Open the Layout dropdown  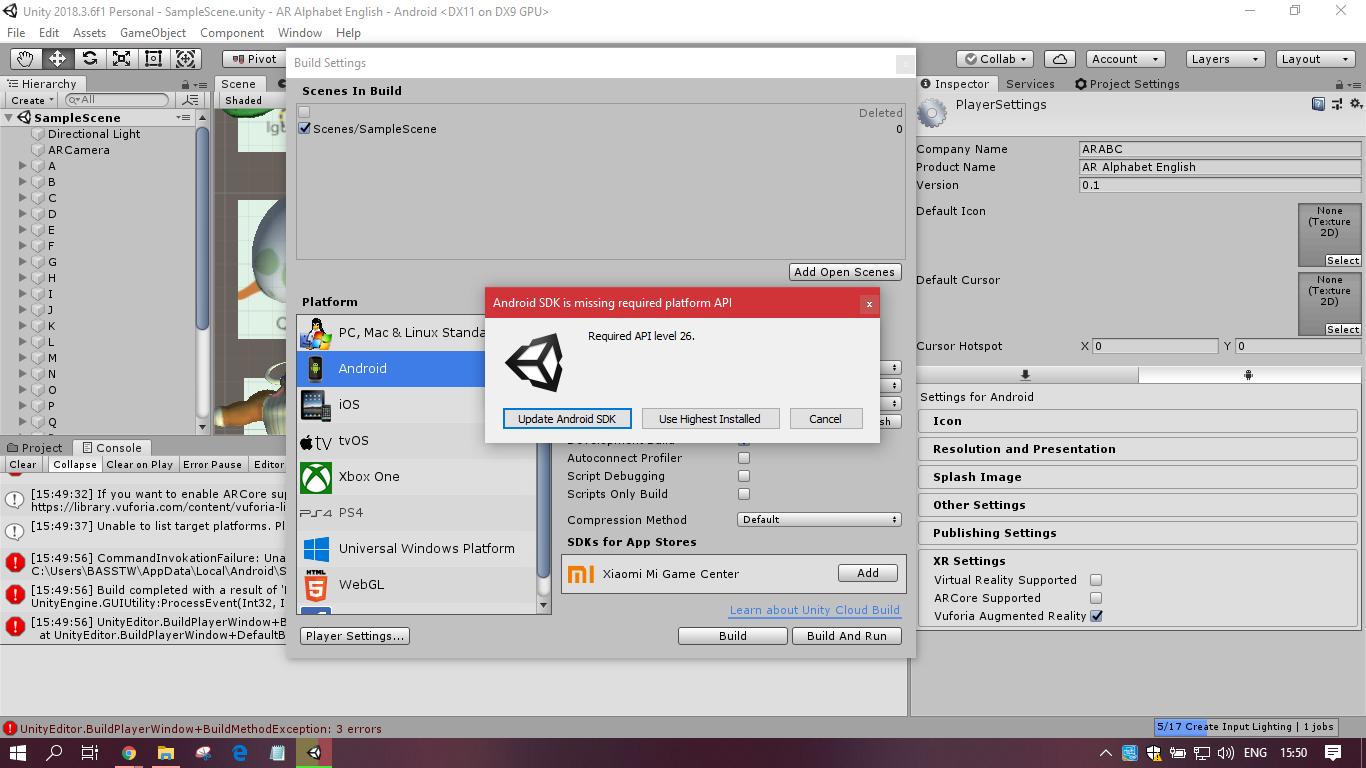[x=1316, y=59]
